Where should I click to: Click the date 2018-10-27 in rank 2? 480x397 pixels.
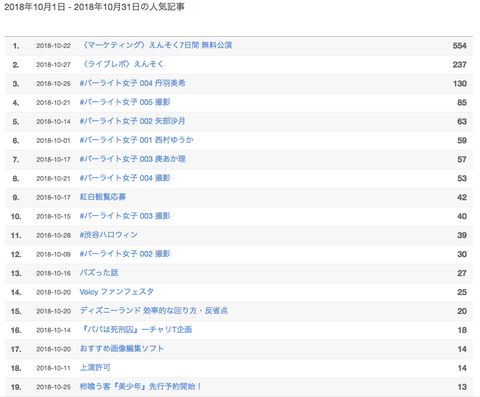pyautogui.click(x=53, y=65)
